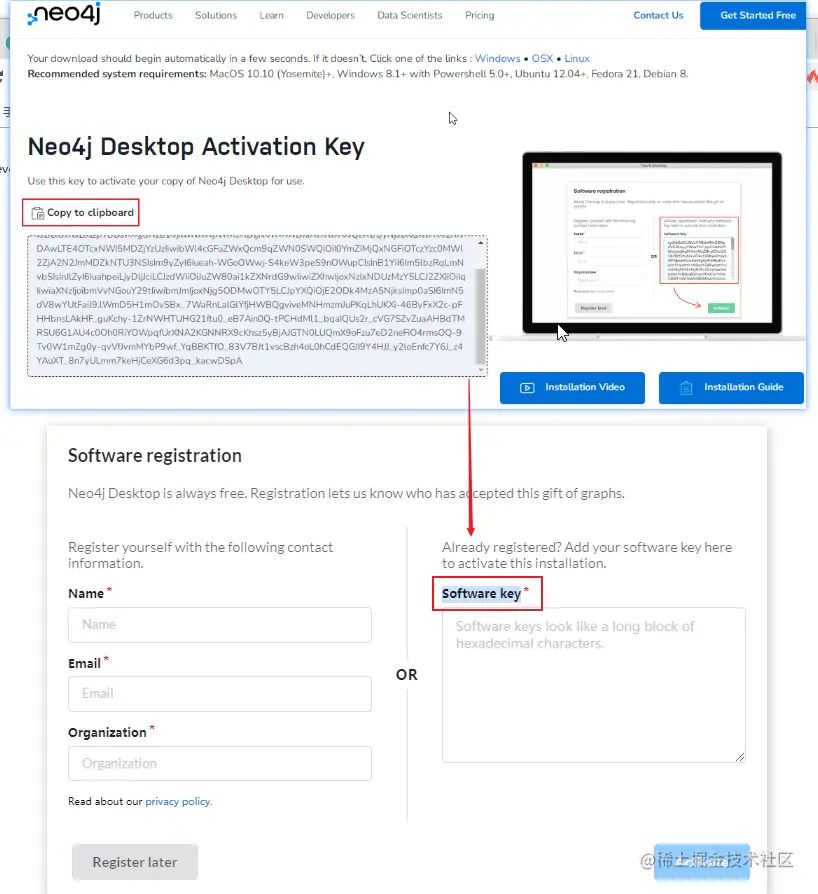818x894 pixels.
Task: Focus the Organization input field
Action: (x=219, y=763)
